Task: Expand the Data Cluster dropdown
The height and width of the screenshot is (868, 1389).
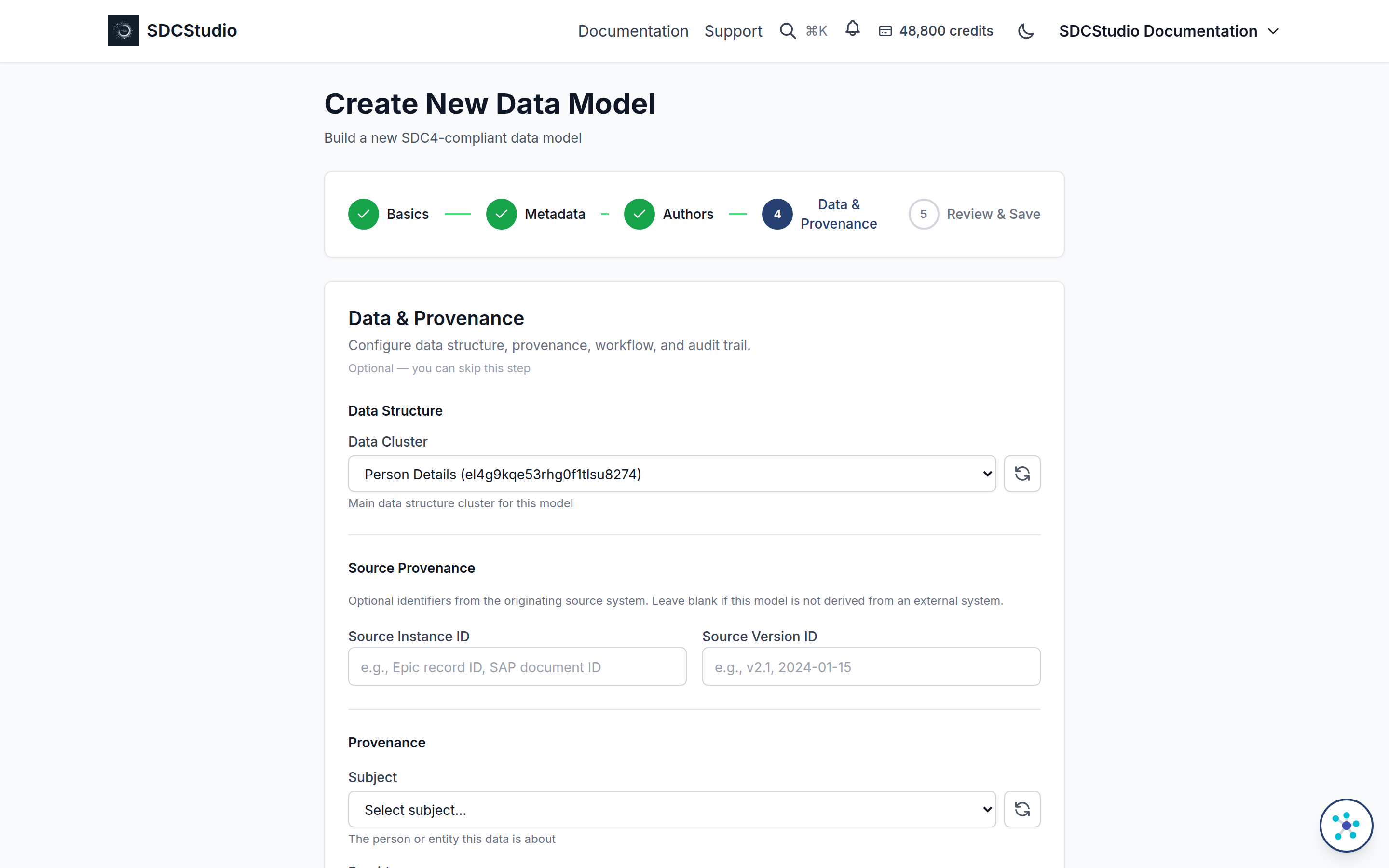Action: (x=671, y=474)
